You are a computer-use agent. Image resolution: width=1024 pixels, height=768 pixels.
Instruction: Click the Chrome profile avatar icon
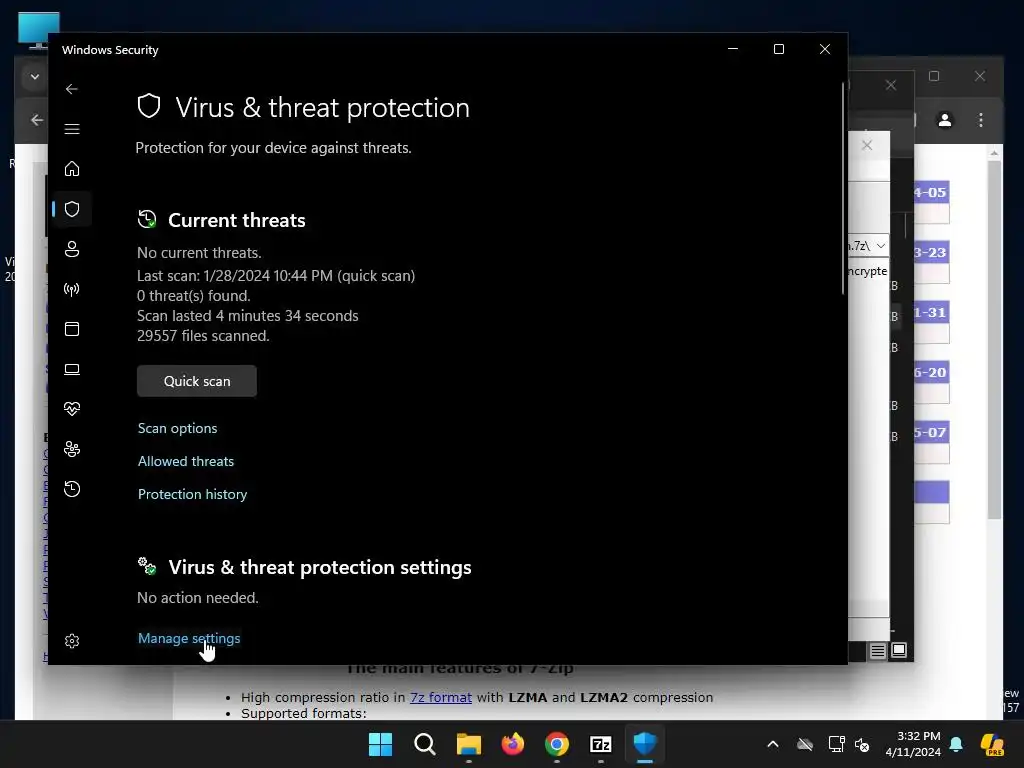pos(945,120)
